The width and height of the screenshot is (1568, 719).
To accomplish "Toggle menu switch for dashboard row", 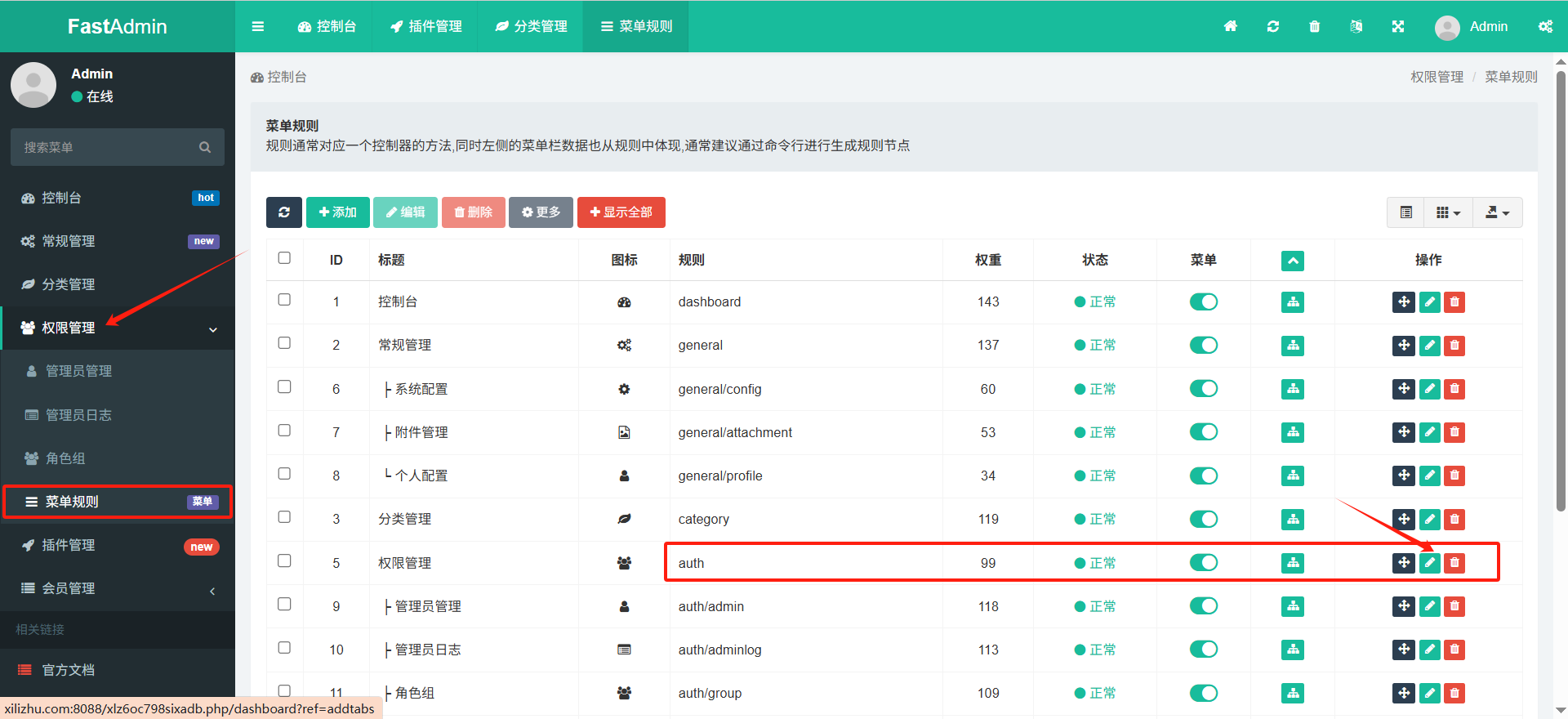I will [x=1204, y=302].
